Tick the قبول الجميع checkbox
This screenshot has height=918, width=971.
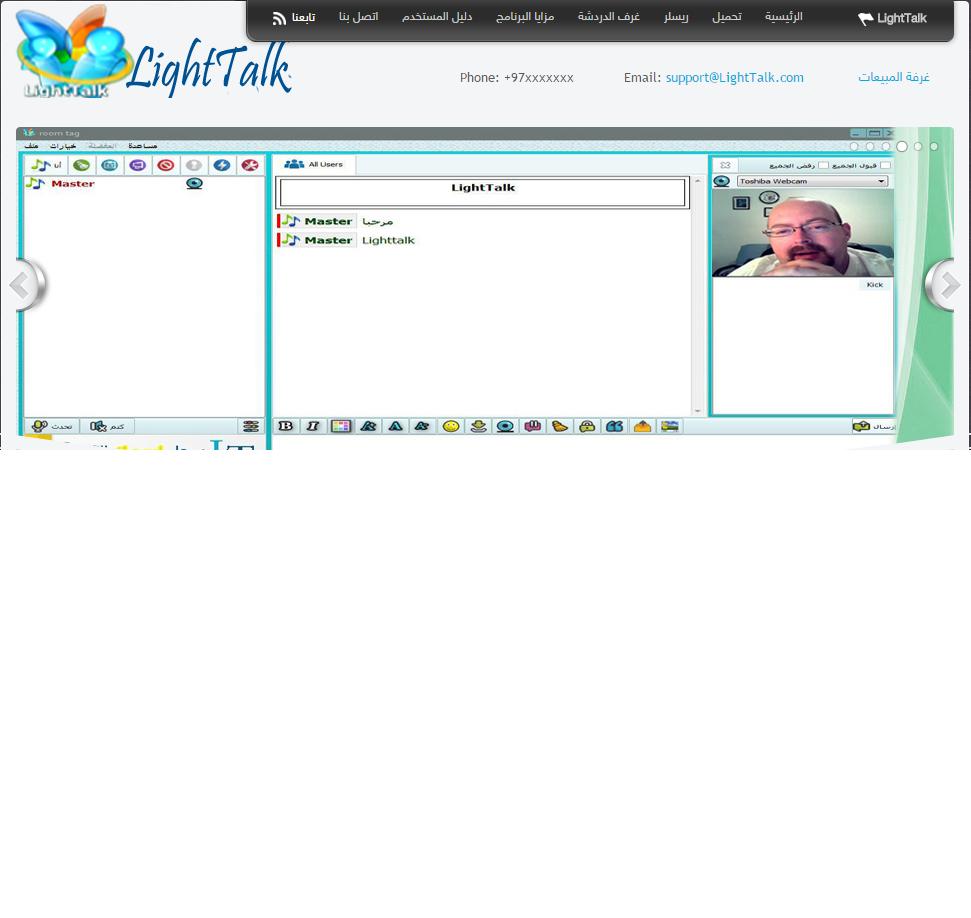885,165
